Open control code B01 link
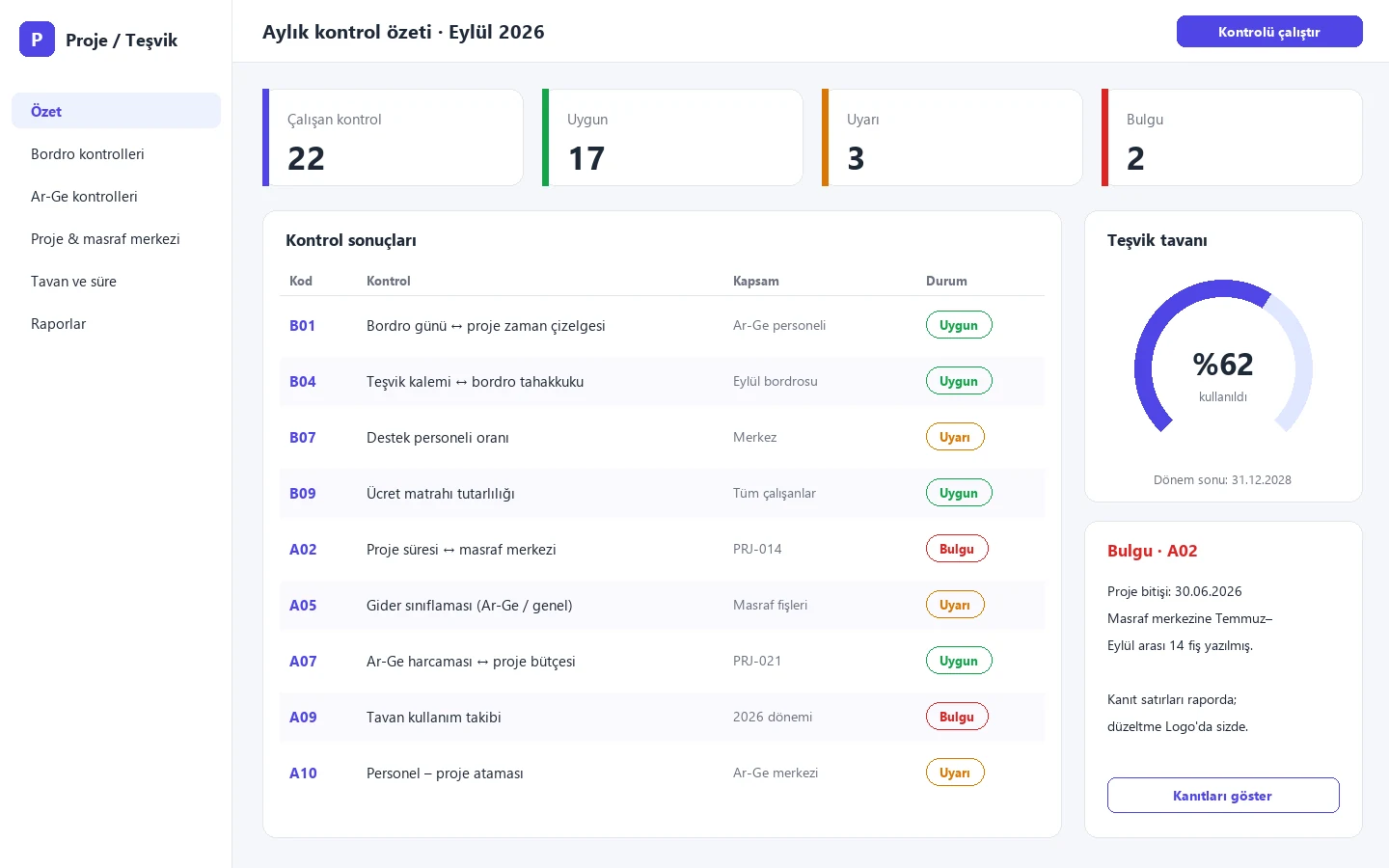Screen dimensions: 1389x868 click(x=303, y=326)
